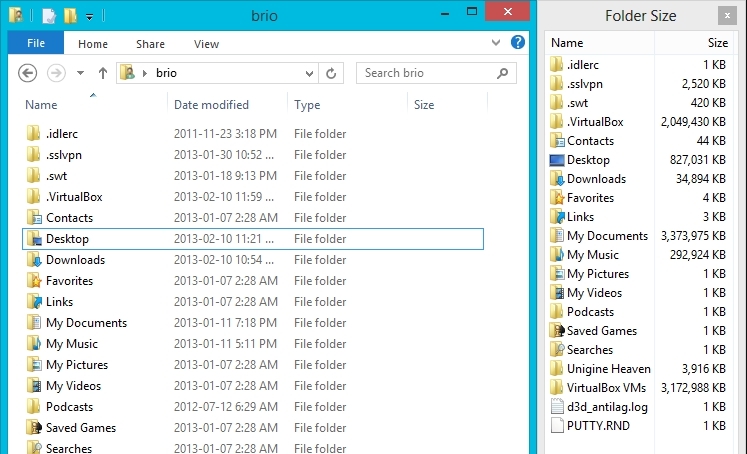Select the Downloads folder in Explorer
747x454 pixels.
coord(253,260)
